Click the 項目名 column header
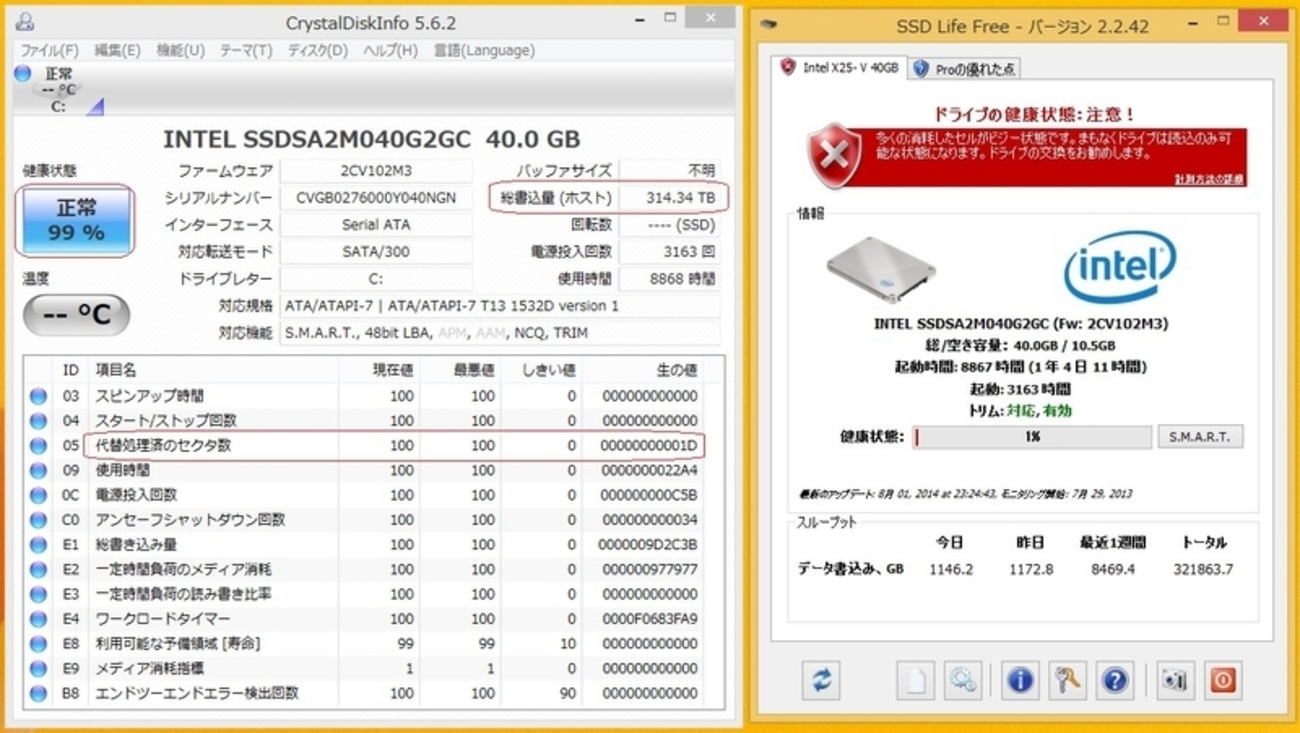The height and width of the screenshot is (733, 1300). (x=116, y=370)
